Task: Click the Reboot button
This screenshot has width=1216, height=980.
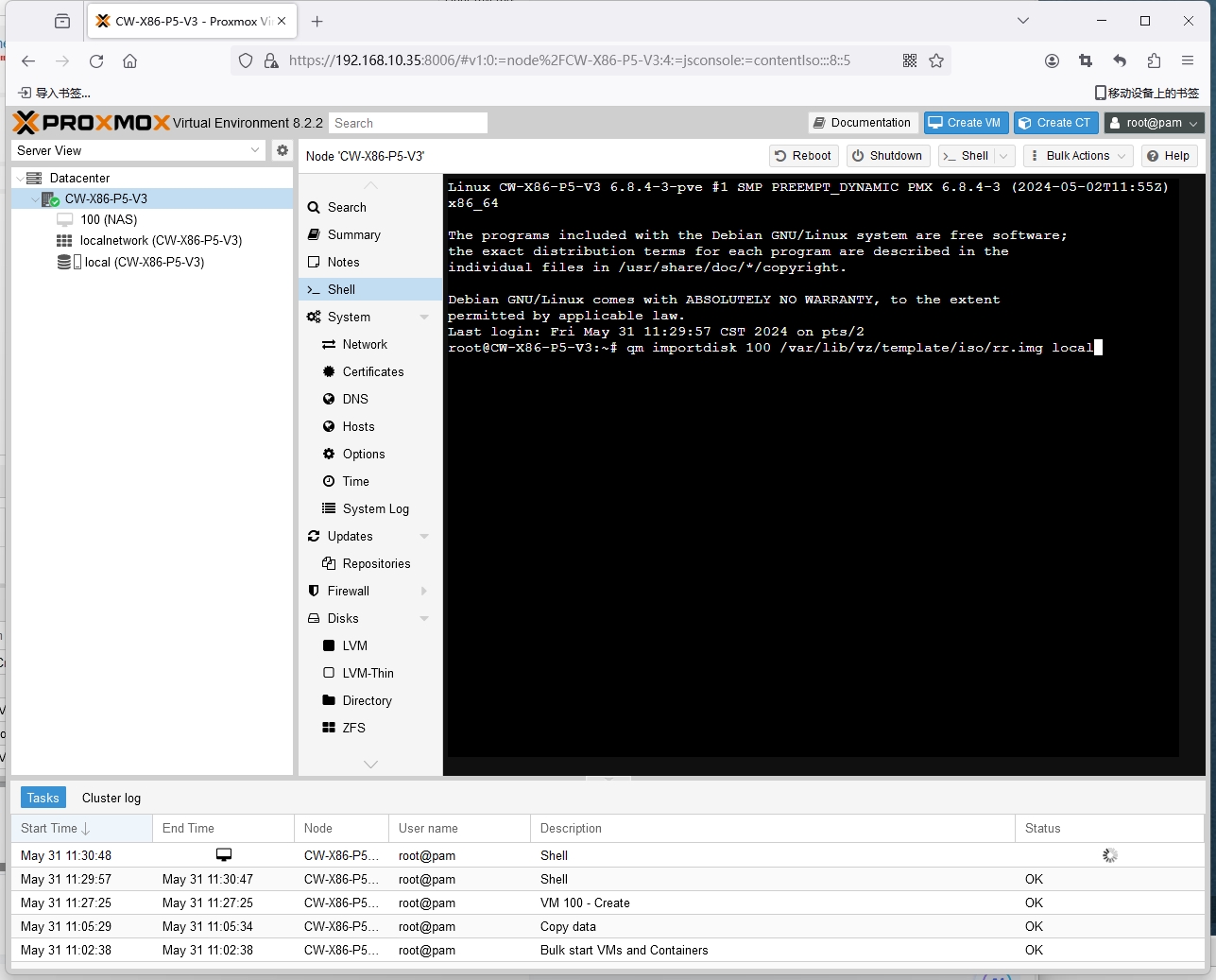Action: coord(803,156)
